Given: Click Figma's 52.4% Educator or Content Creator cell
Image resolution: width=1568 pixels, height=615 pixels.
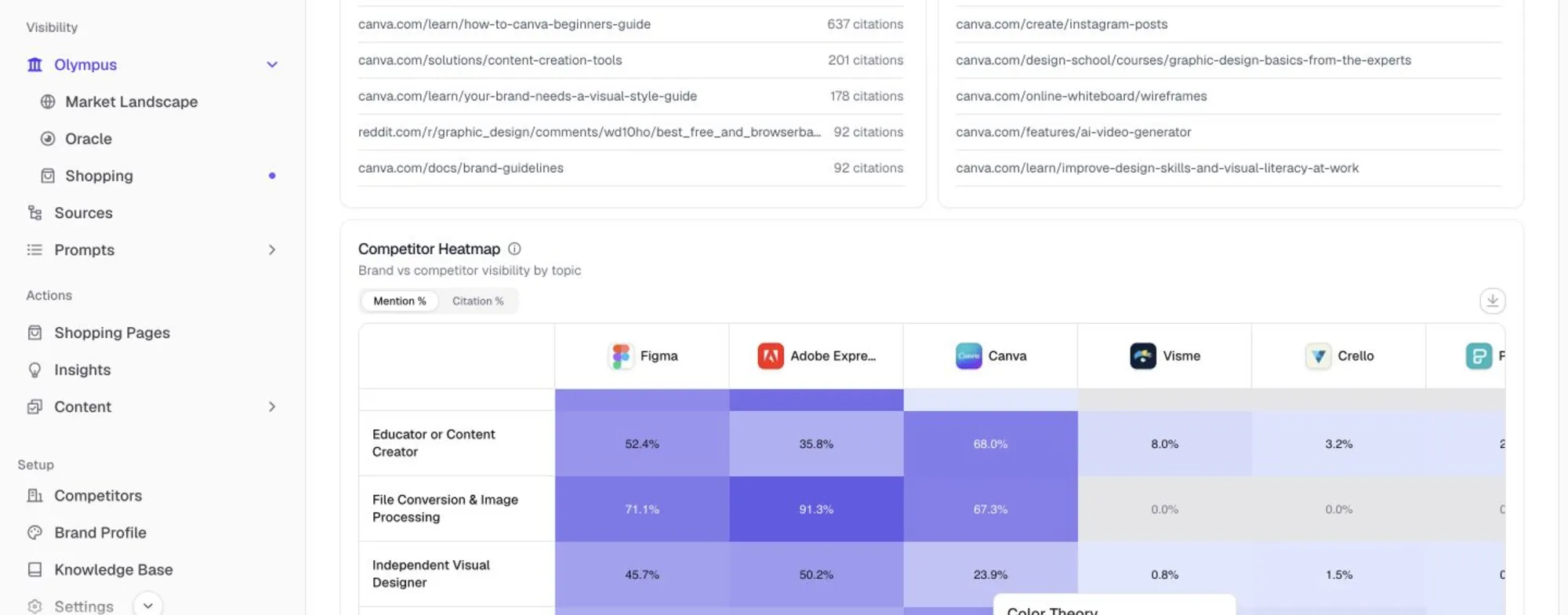Looking at the screenshot, I should click(642, 443).
